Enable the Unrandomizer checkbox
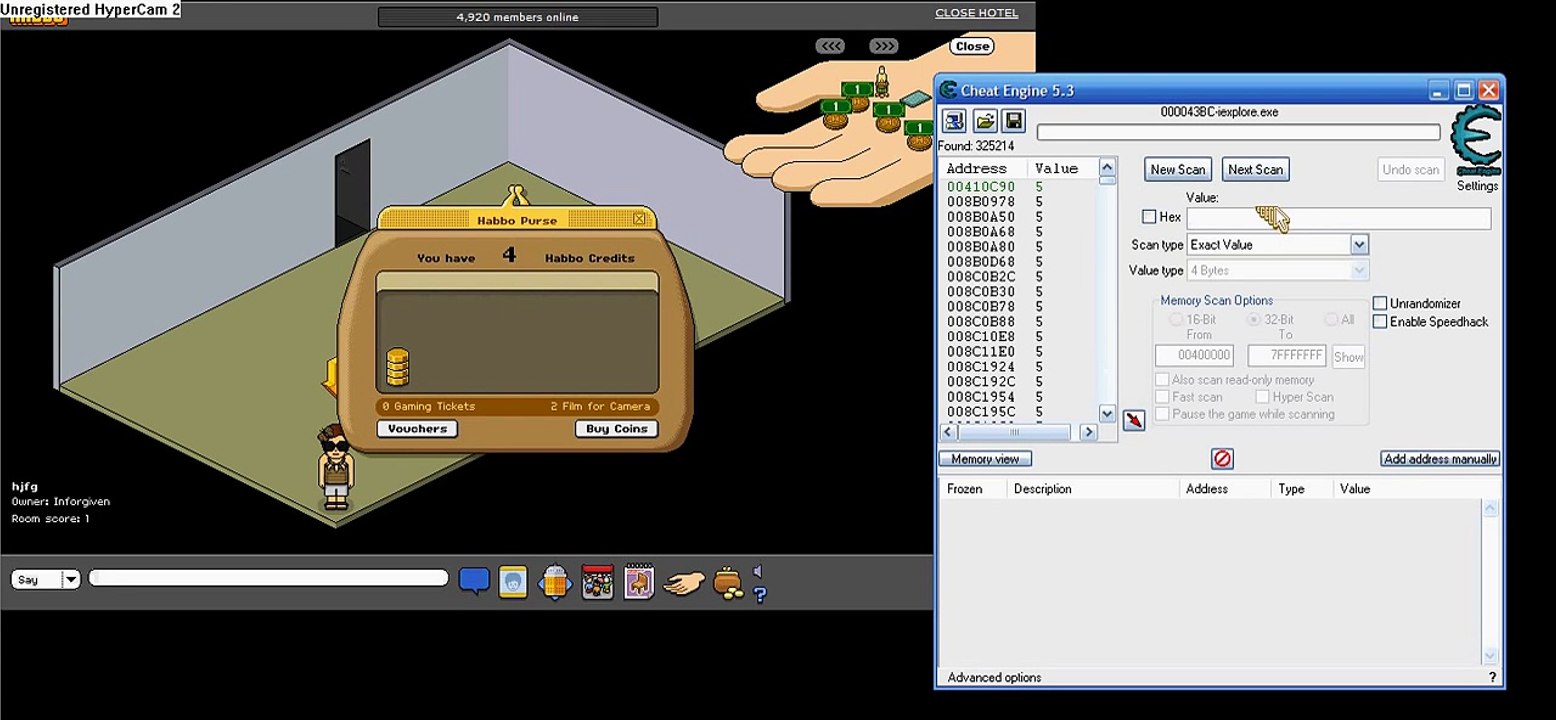Image resolution: width=1556 pixels, height=720 pixels. [x=1380, y=303]
